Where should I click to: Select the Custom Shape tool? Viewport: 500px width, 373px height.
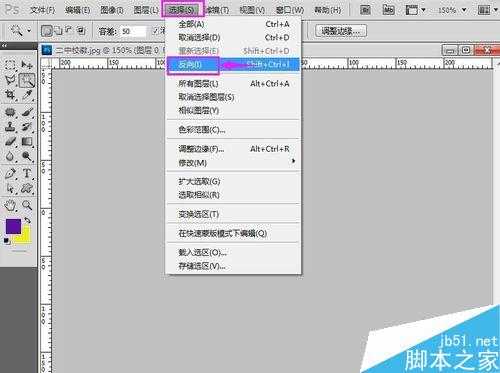[27, 189]
